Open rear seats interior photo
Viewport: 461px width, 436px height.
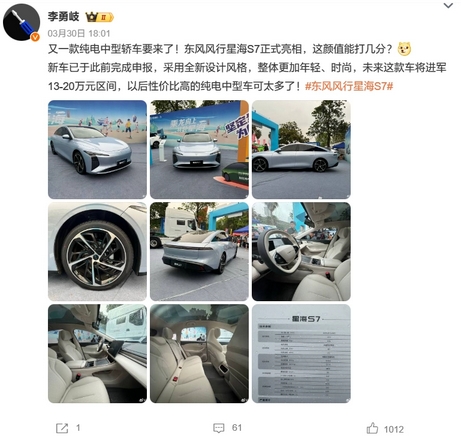[x=199, y=354]
